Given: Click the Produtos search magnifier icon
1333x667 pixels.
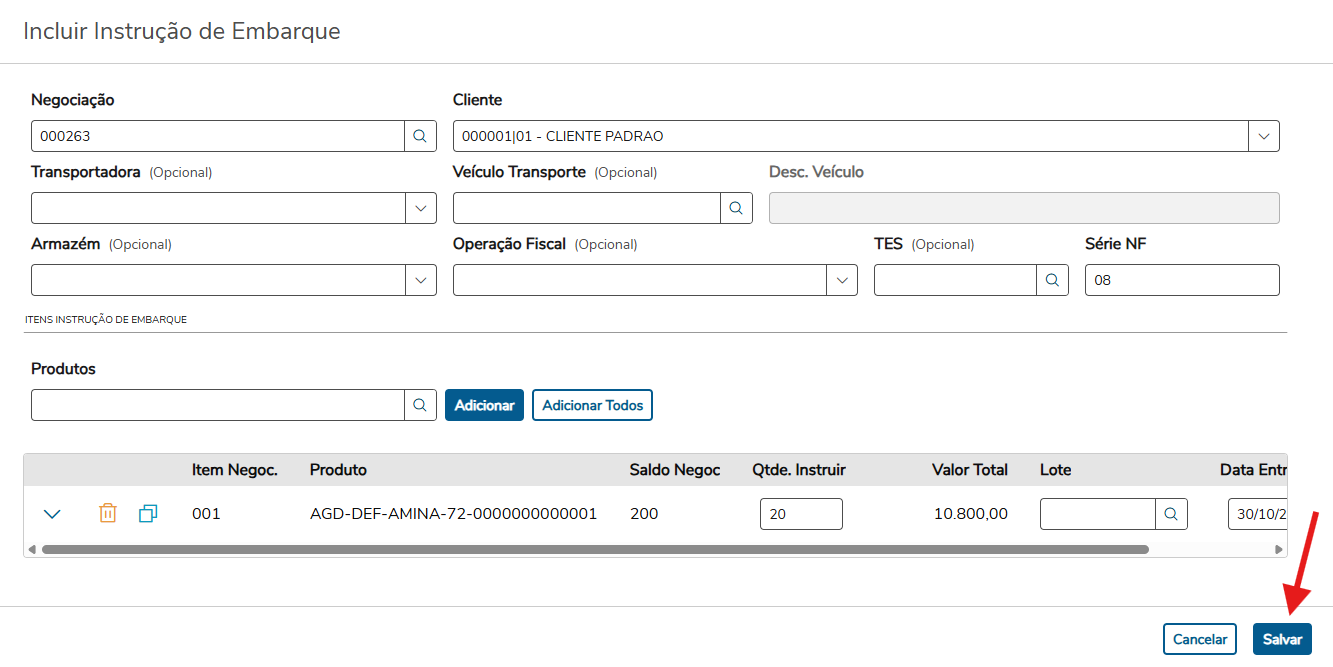Looking at the screenshot, I should [420, 405].
